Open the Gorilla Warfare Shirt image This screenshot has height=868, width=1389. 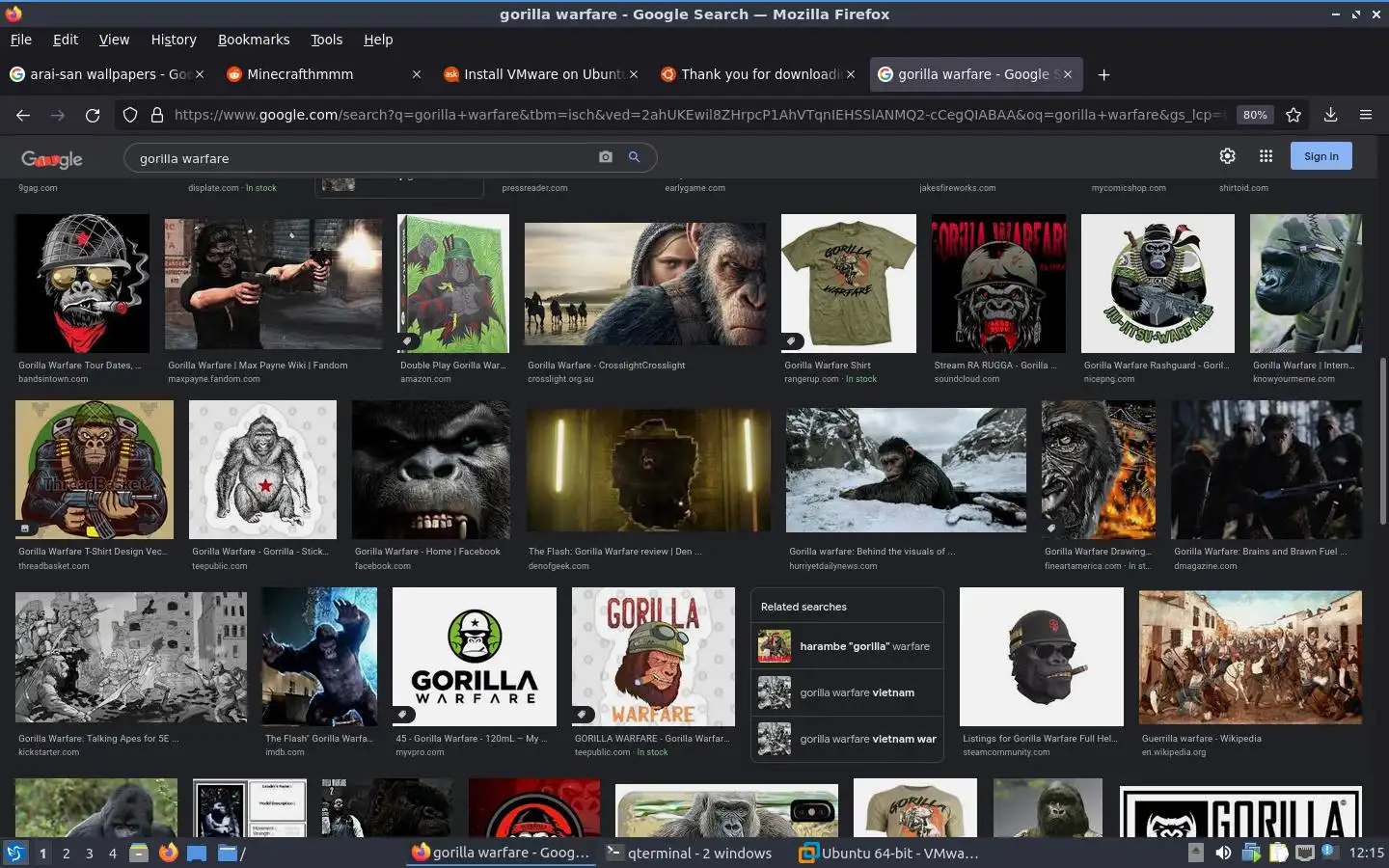tap(849, 284)
